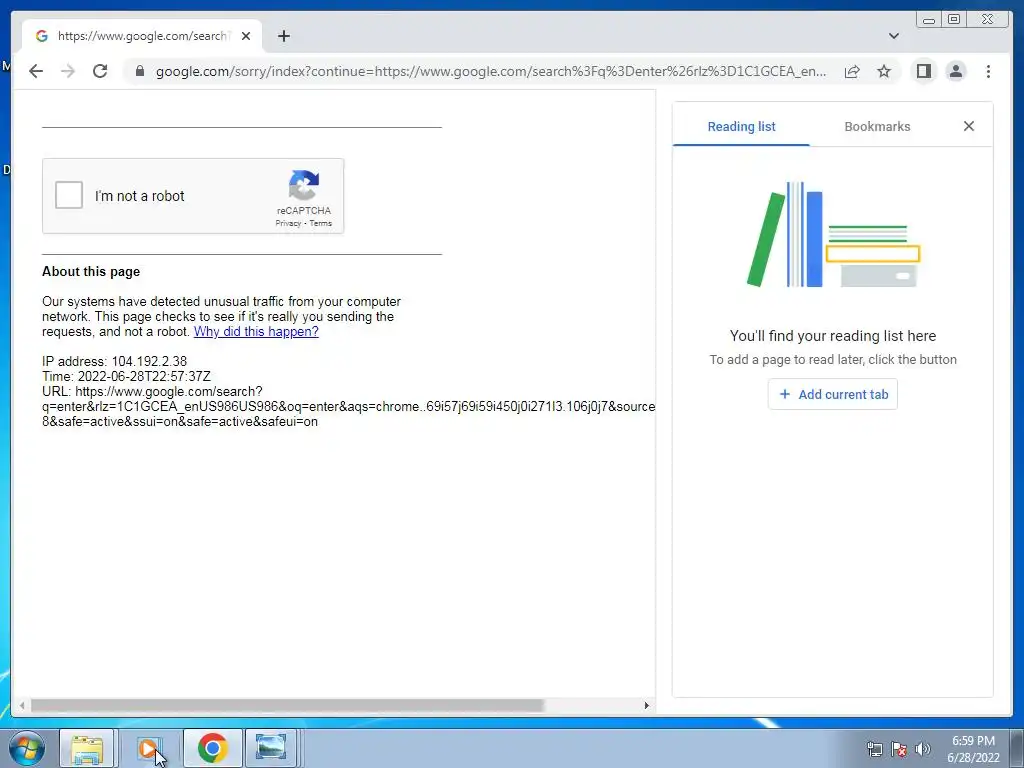Screen dimensions: 1024x768
Task: Select the google.com tab title
Action: 142,36
